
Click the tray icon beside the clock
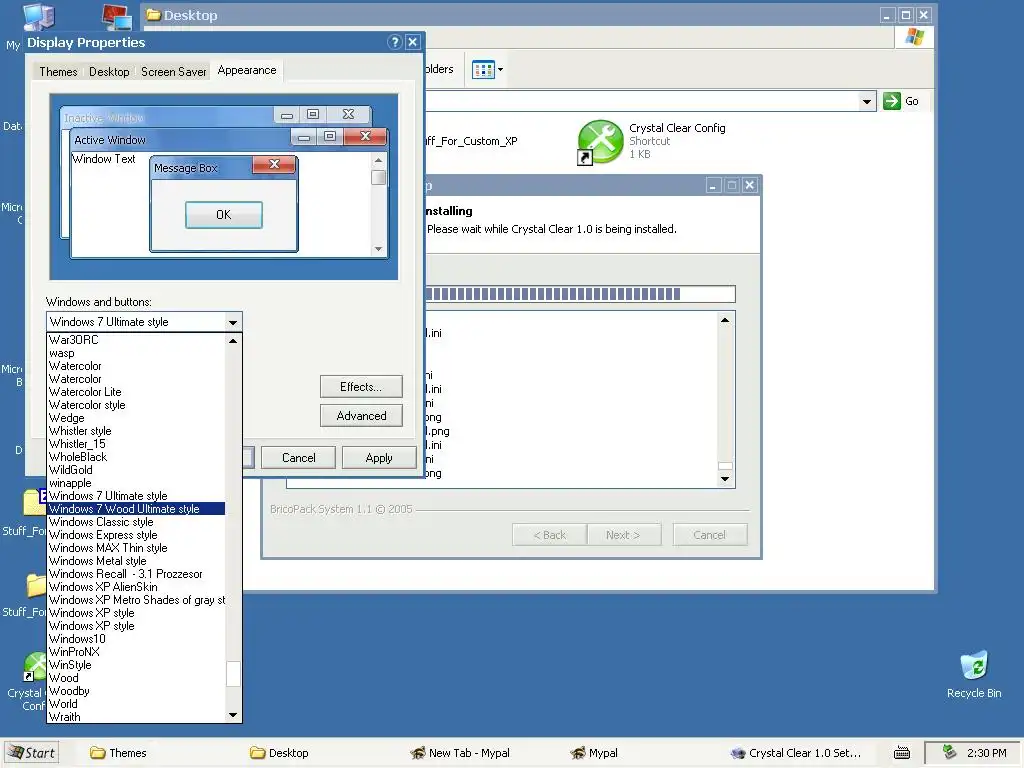(x=949, y=752)
